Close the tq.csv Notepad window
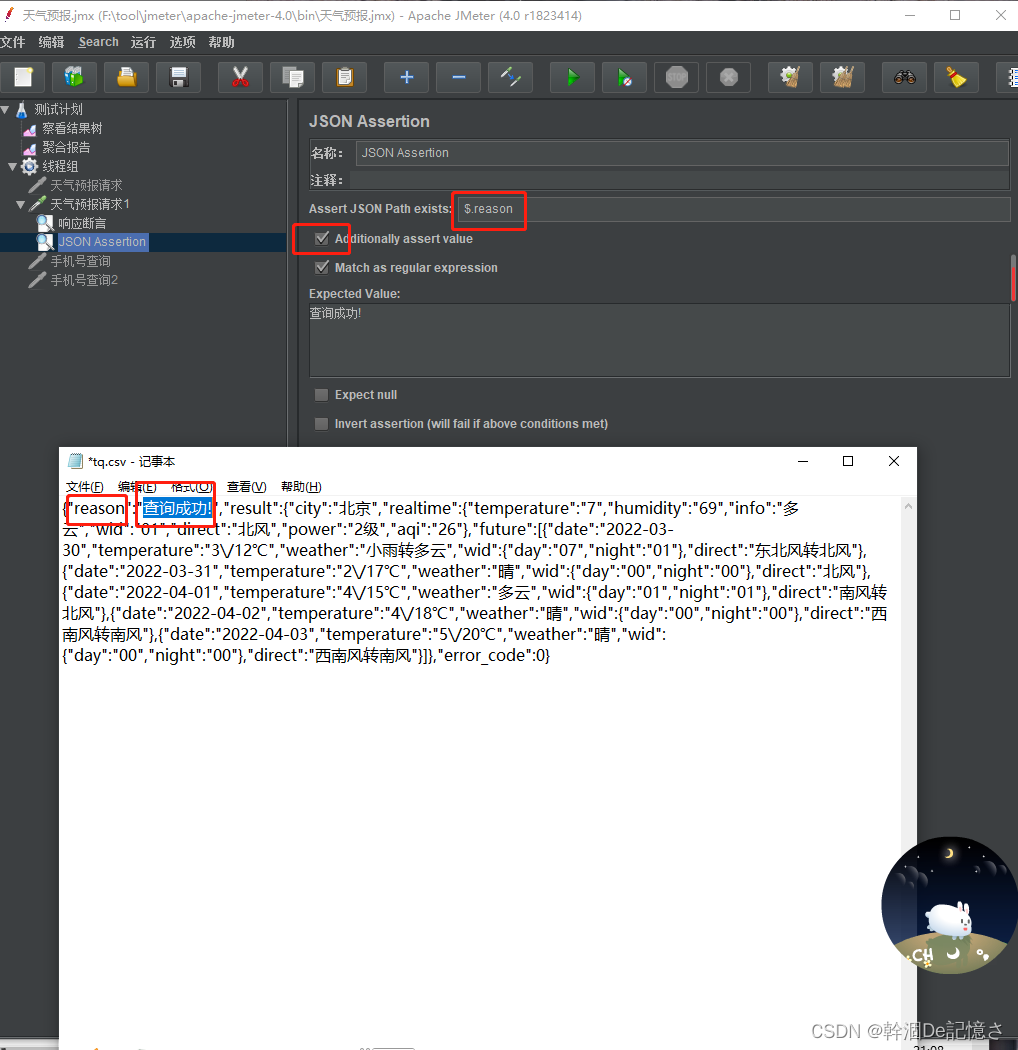Image resolution: width=1018 pixels, height=1050 pixels. coord(893,461)
